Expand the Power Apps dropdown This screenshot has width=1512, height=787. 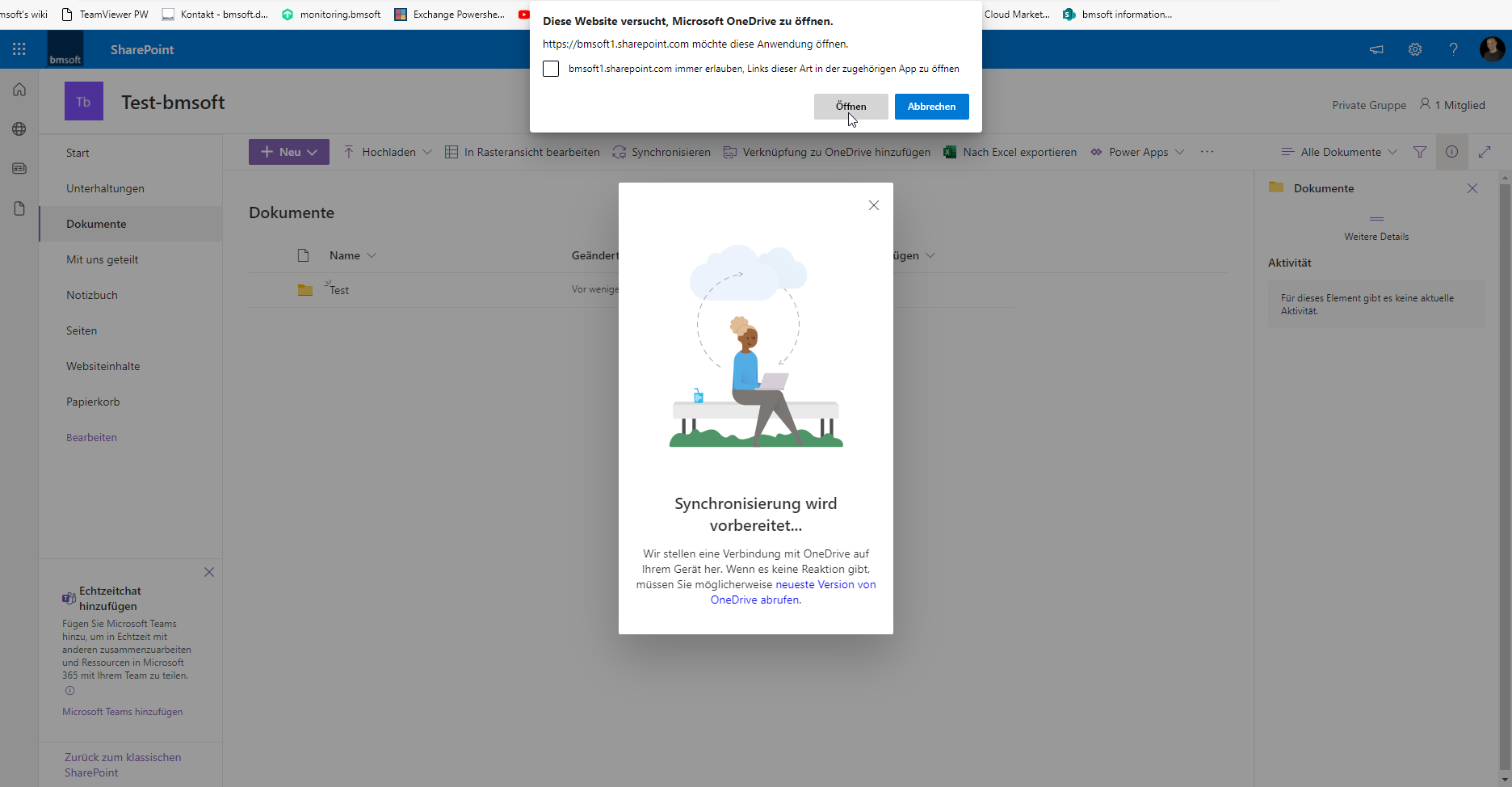[x=1137, y=152]
